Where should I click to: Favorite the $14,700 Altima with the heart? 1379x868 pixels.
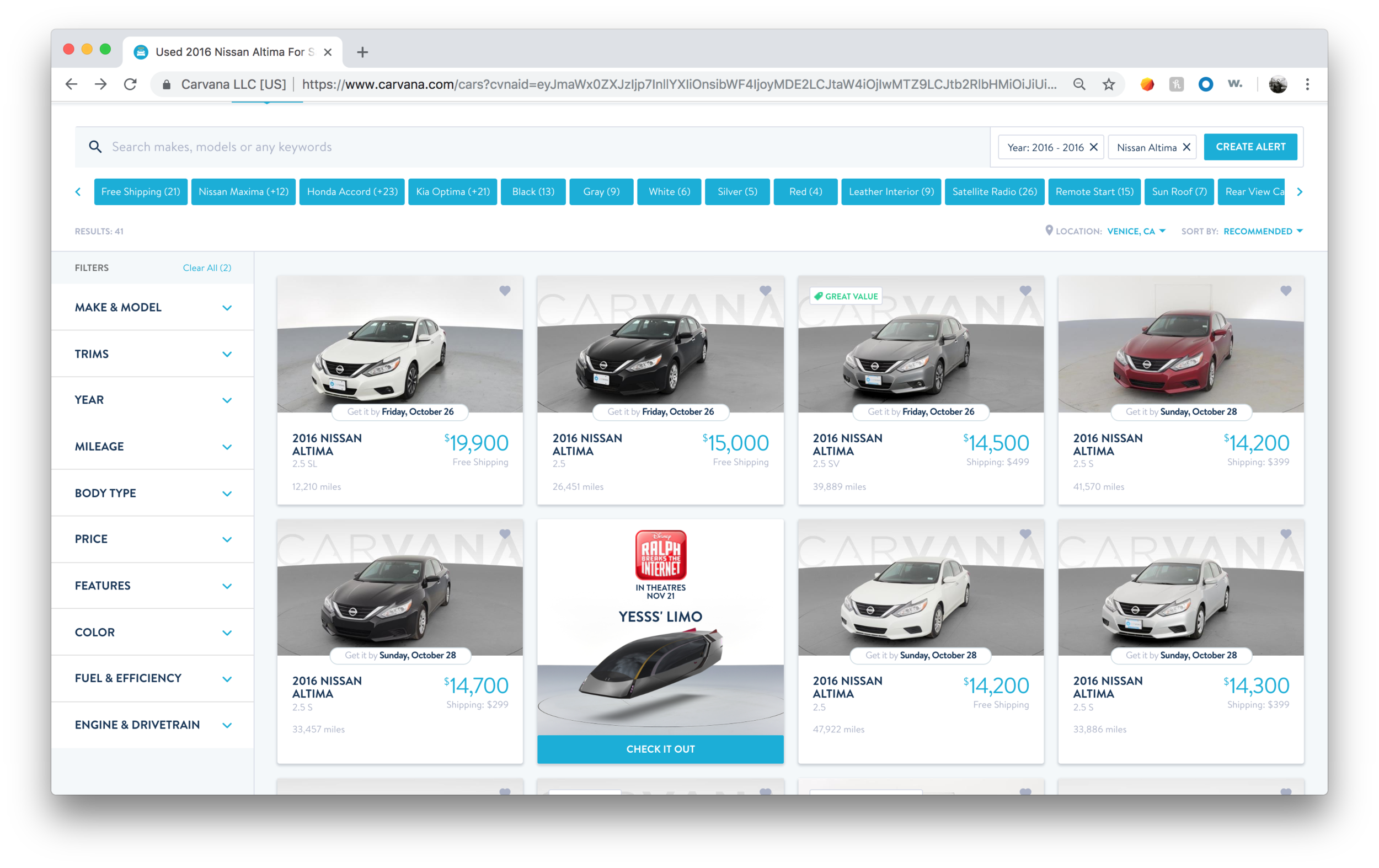(505, 534)
